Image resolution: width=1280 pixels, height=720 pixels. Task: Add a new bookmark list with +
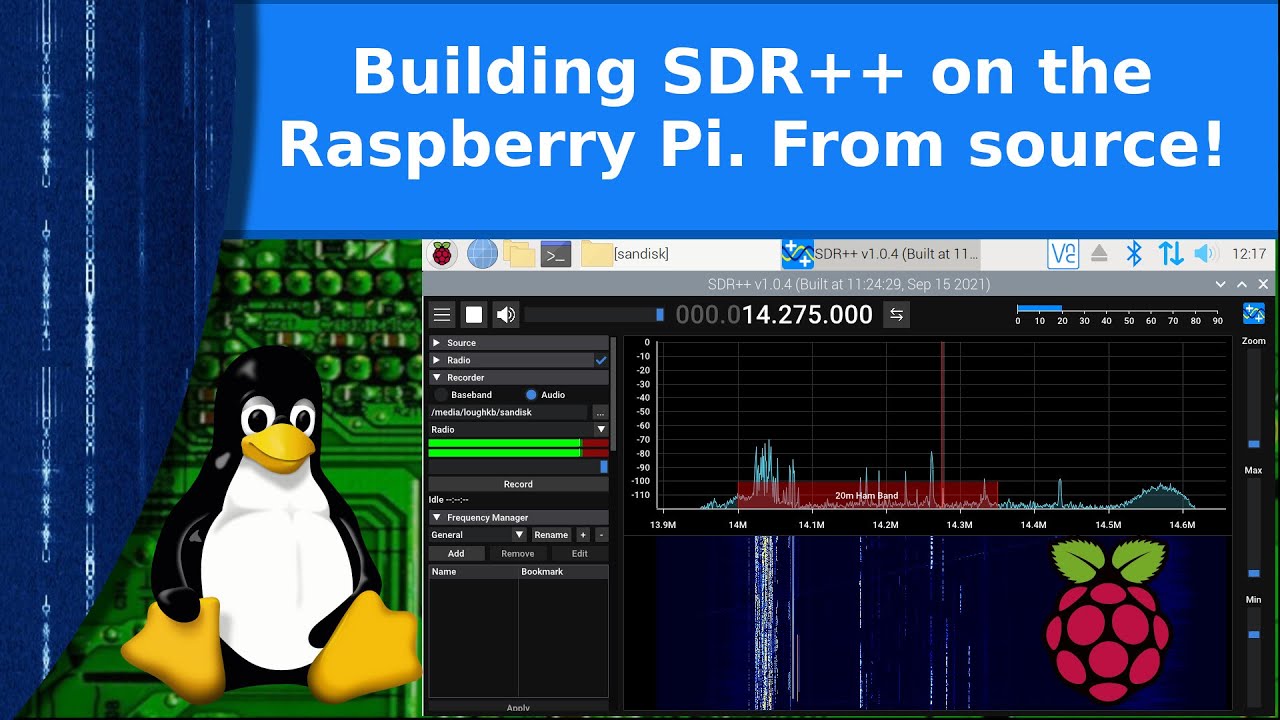(583, 535)
